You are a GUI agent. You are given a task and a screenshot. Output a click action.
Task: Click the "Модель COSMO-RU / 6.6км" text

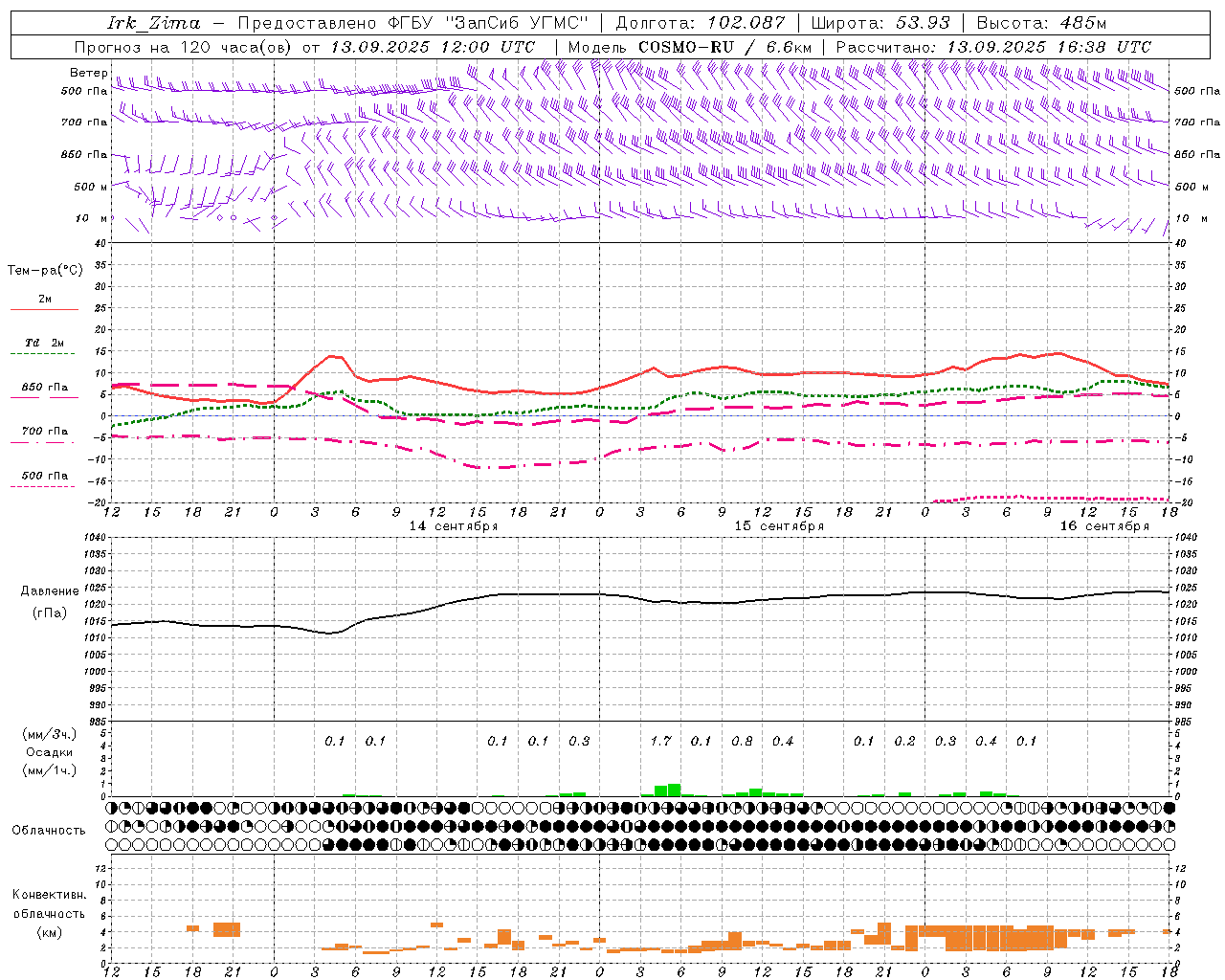690,47
